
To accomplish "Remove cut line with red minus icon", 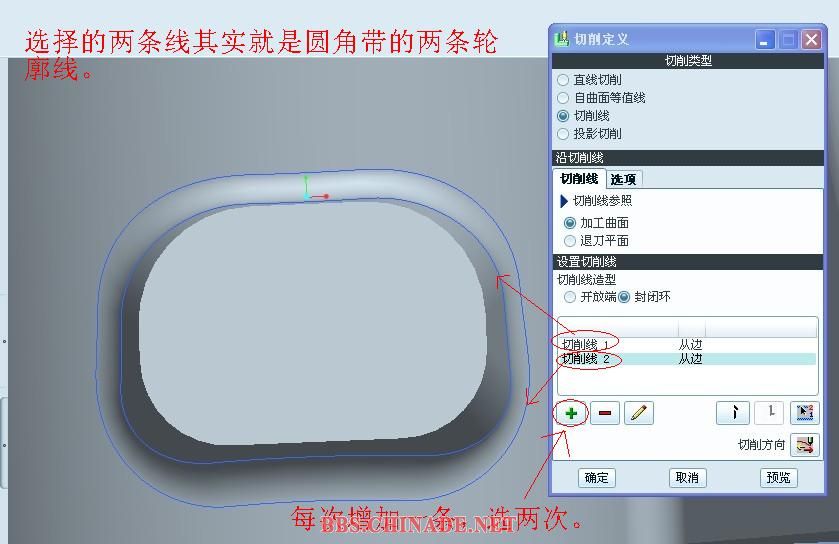I will pyautogui.click(x=605, y=413).
